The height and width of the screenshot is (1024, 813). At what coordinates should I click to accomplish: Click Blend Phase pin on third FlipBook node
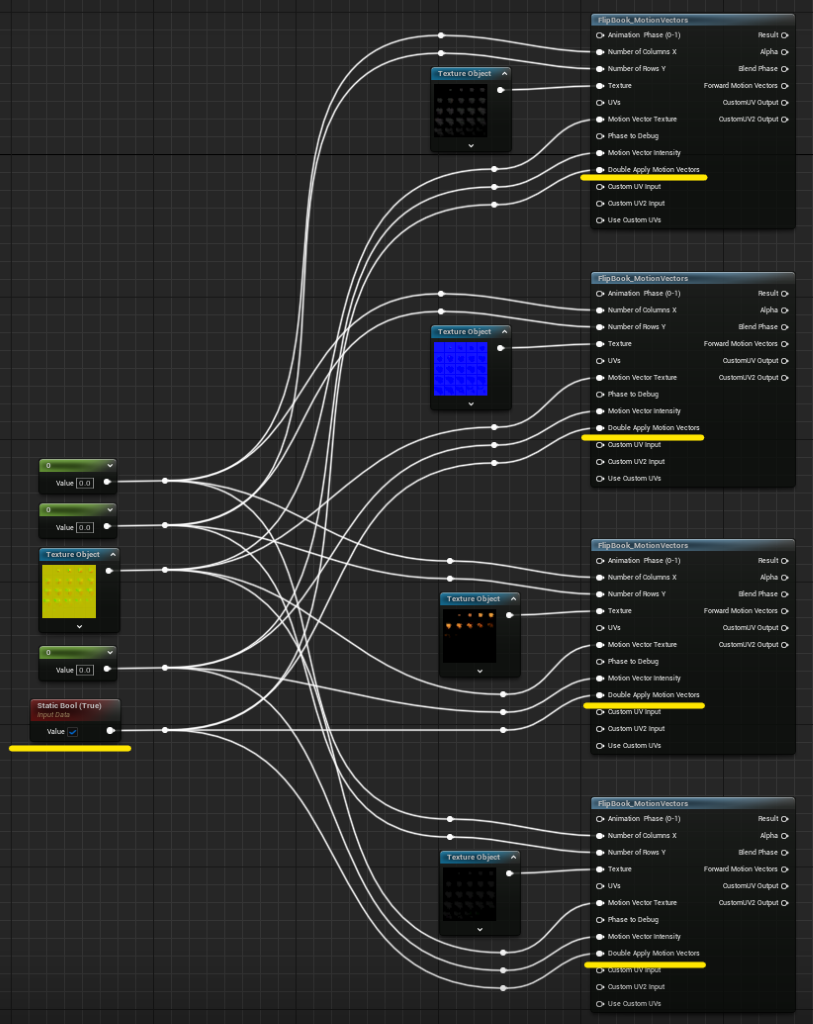pos(785,594)
